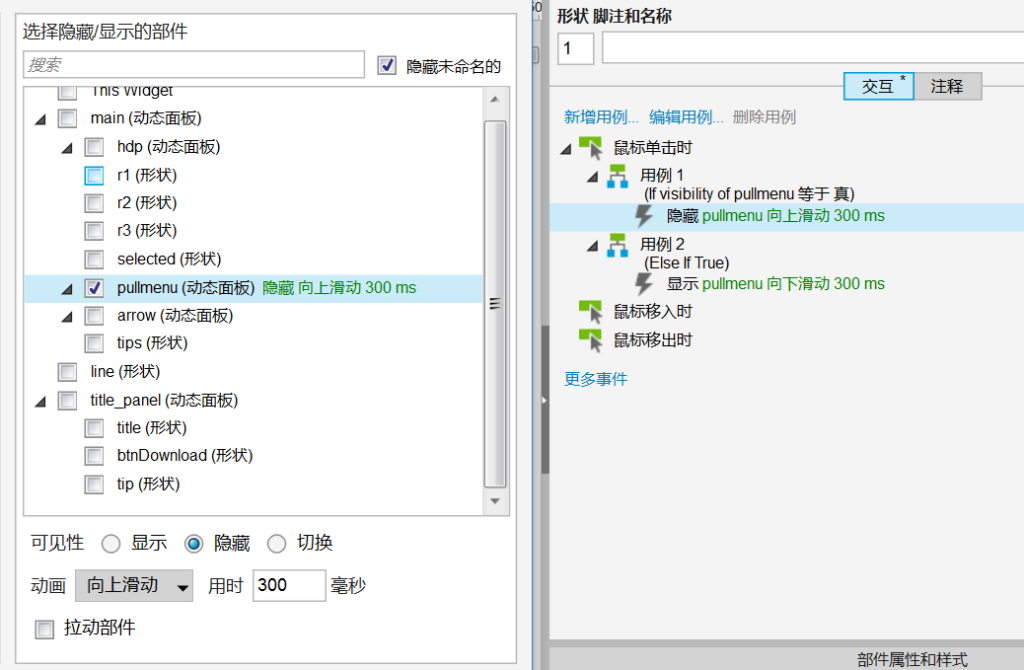The height and width of the screenshot is (670, 1024).
Task: Open the 更多事件 link
Action: click(x=596, y=379)
